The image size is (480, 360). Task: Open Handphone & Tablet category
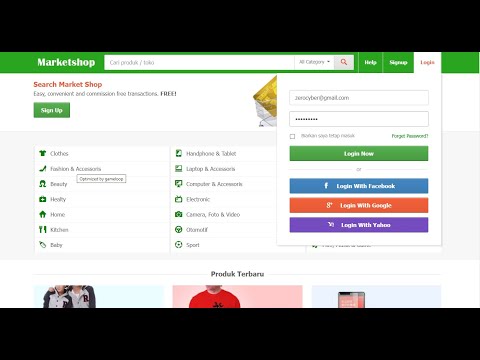click(211, 153)
